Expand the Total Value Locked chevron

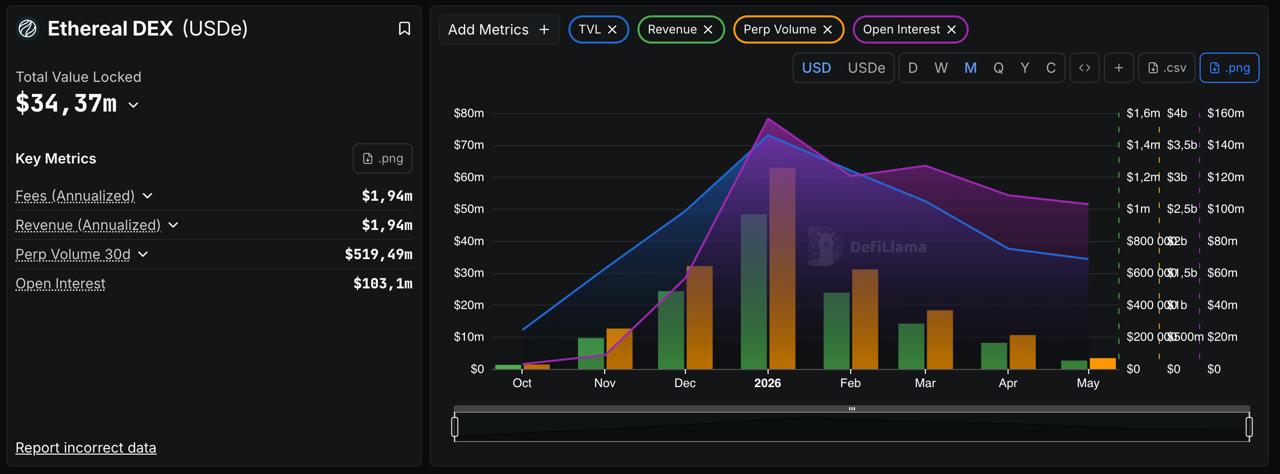click(133, 104)
